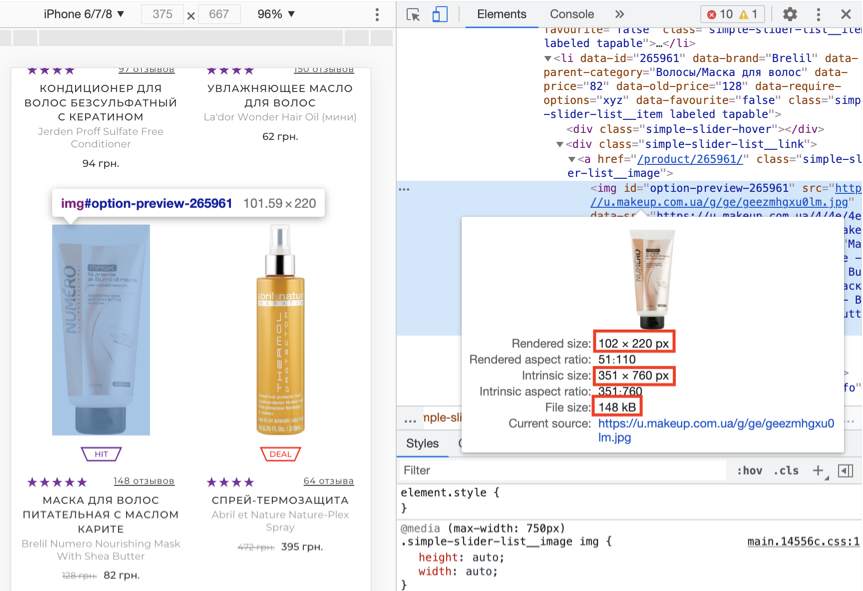The height and width of the screenshot is (591, 863).
Task: Click the new style rule plus icon
Action: (817, 470)
